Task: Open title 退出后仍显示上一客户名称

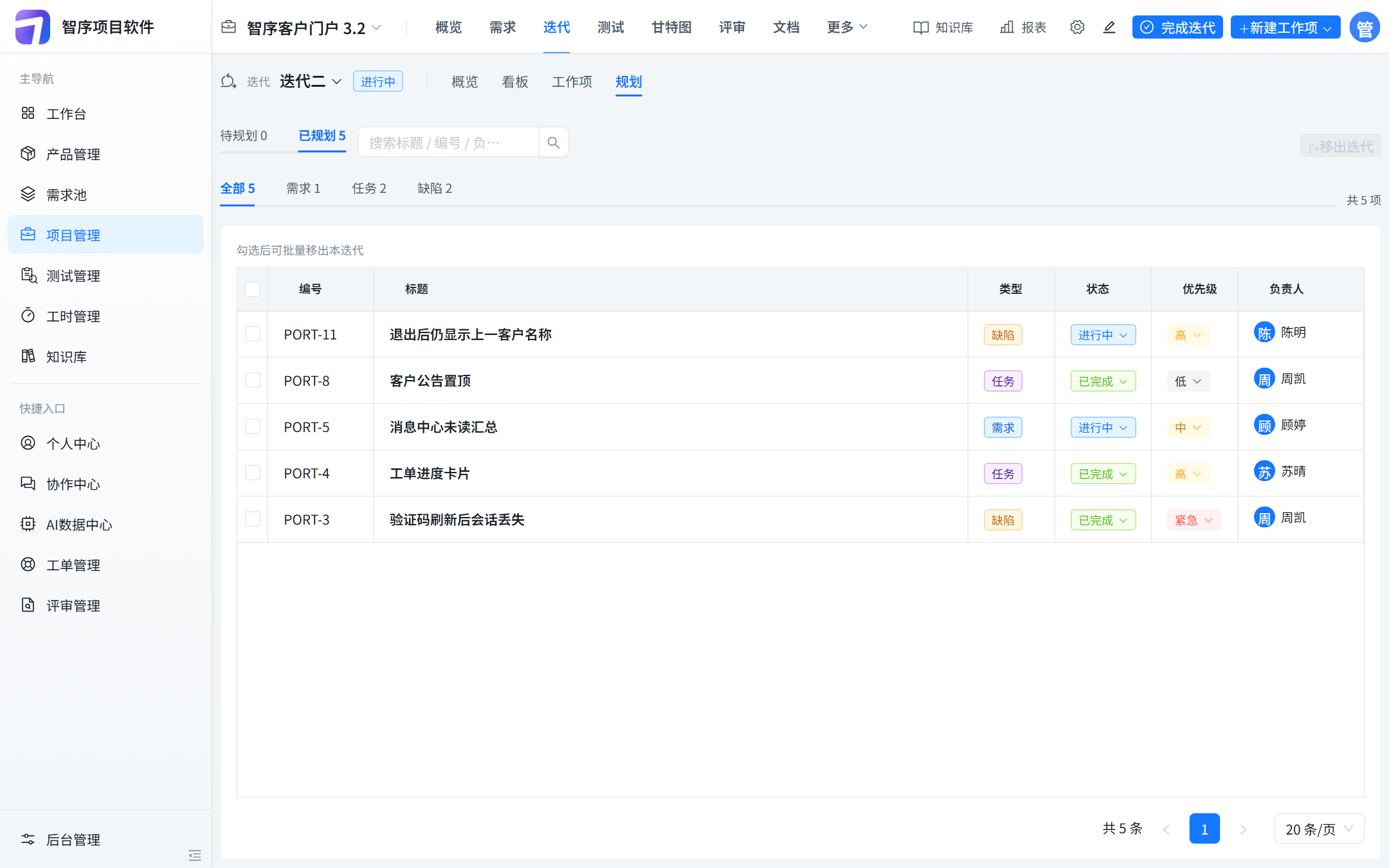Action: (x=470, y=334)
